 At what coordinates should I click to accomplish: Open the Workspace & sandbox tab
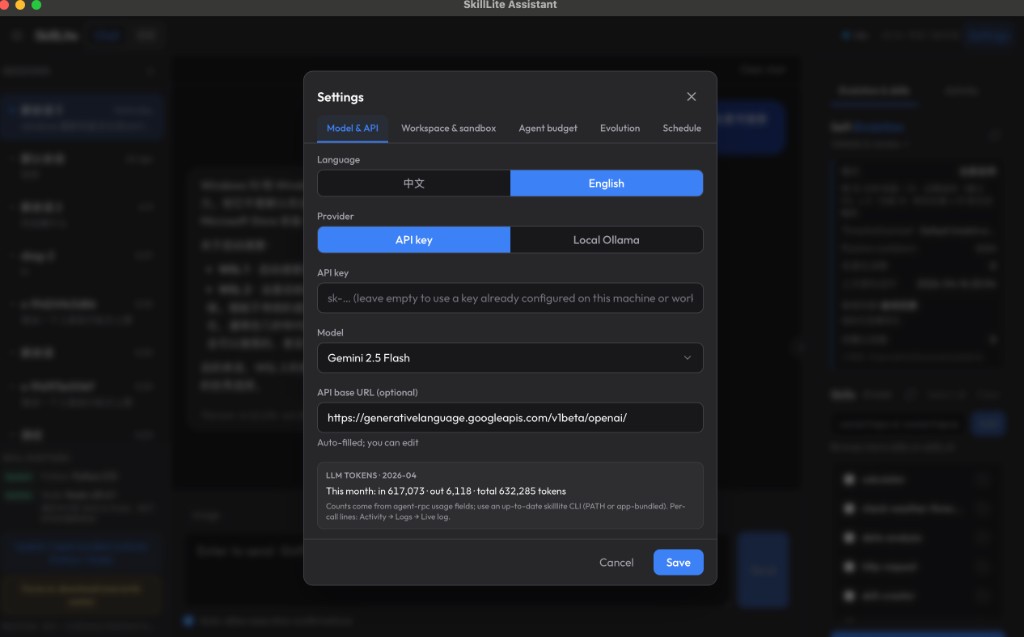tap(448, 128)
